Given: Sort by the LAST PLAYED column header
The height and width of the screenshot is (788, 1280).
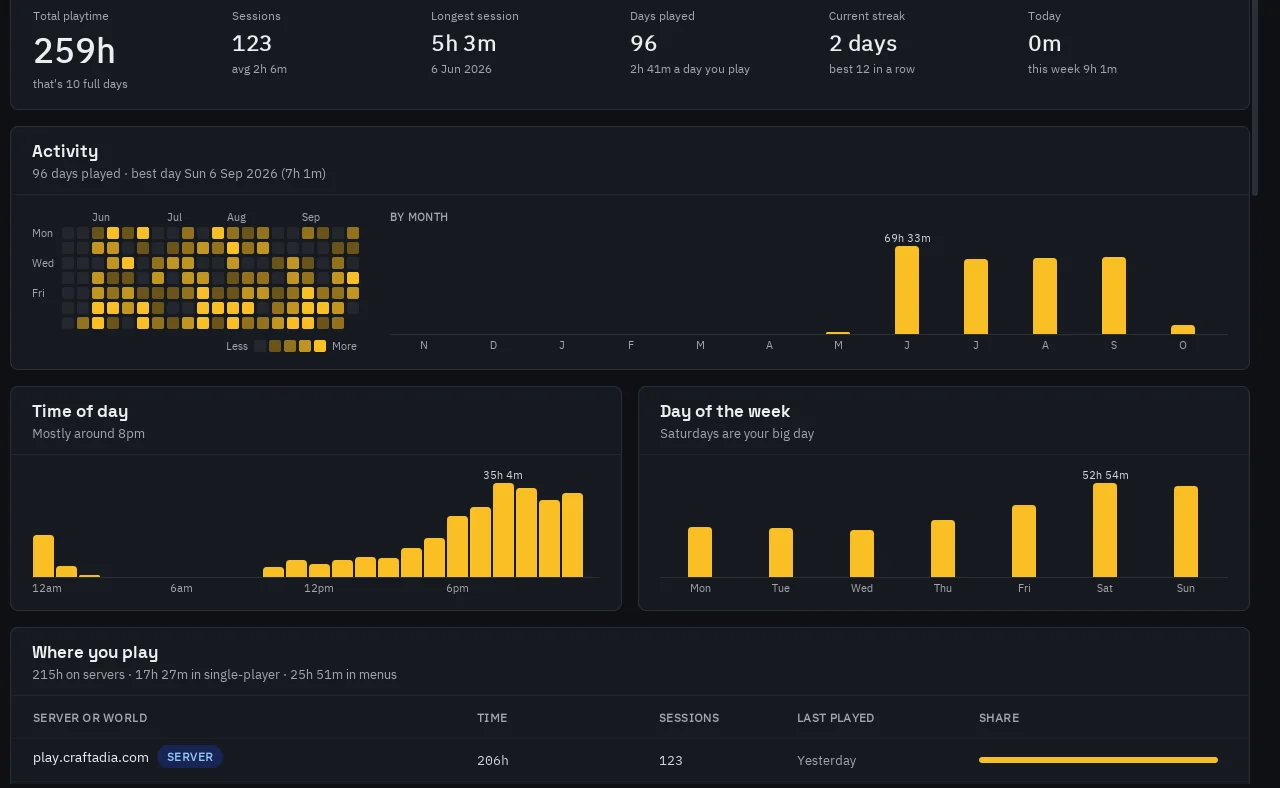Looking at the screenshot, I should pyautogui.click(x=836, y=718).
